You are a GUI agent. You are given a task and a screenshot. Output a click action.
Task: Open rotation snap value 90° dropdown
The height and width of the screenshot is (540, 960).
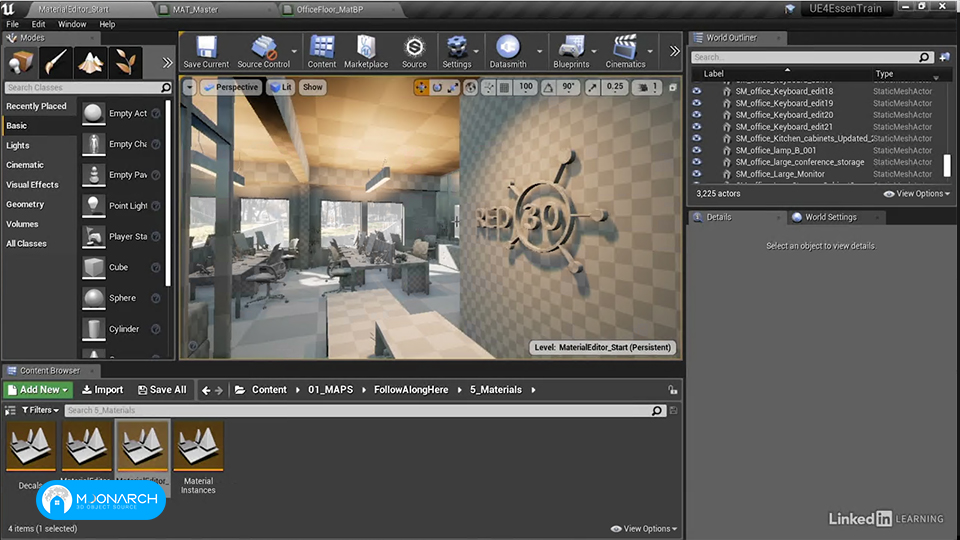tap(569, 88)
